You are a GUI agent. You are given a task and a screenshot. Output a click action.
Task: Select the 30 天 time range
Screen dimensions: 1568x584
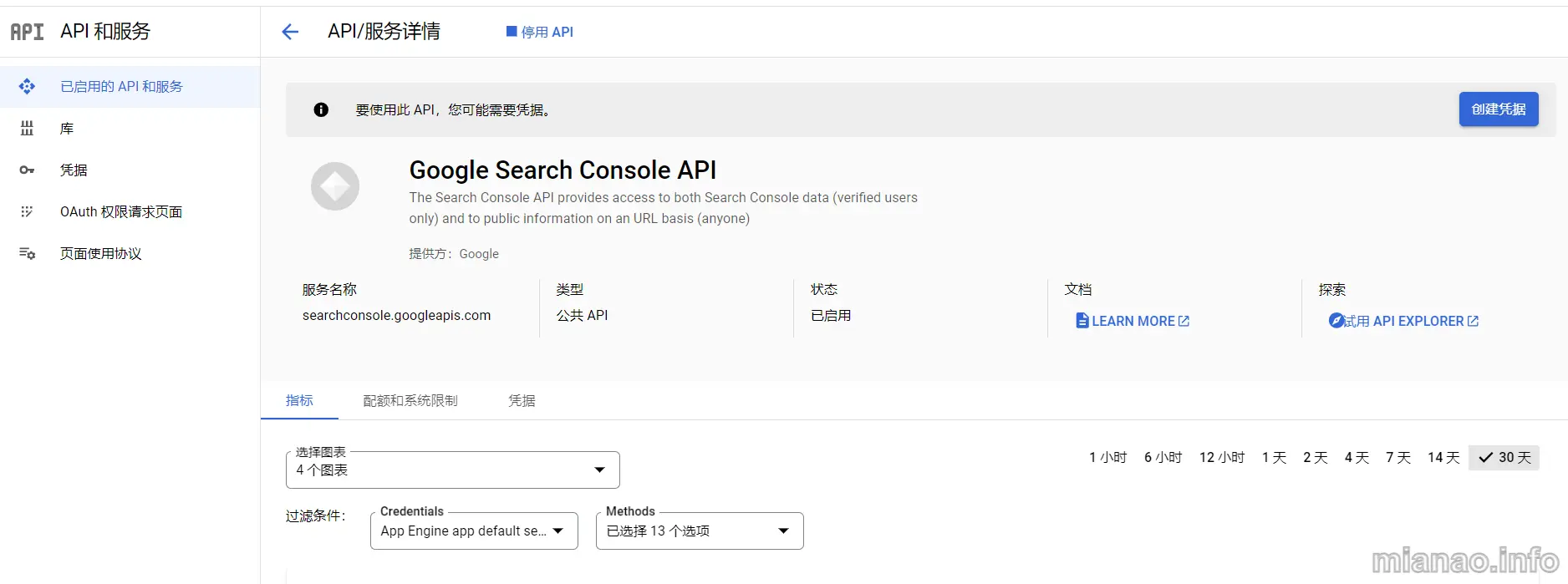coord(1504,458)
